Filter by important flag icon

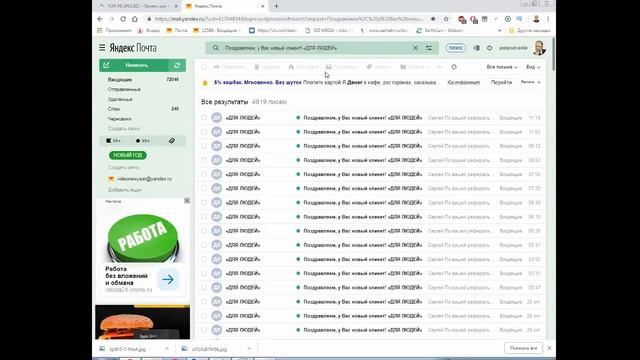point(113,141)
